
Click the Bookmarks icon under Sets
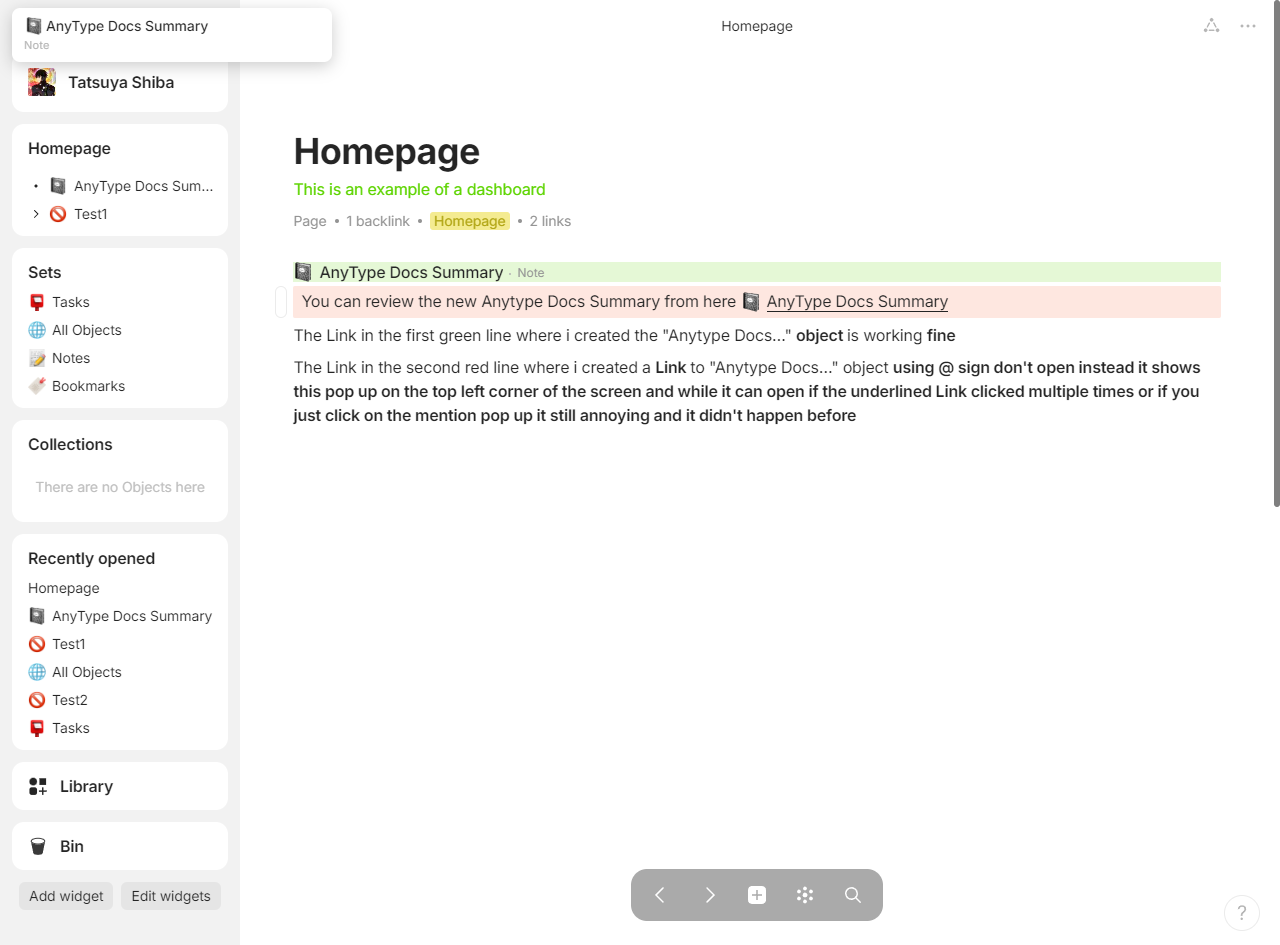[37, 386]
